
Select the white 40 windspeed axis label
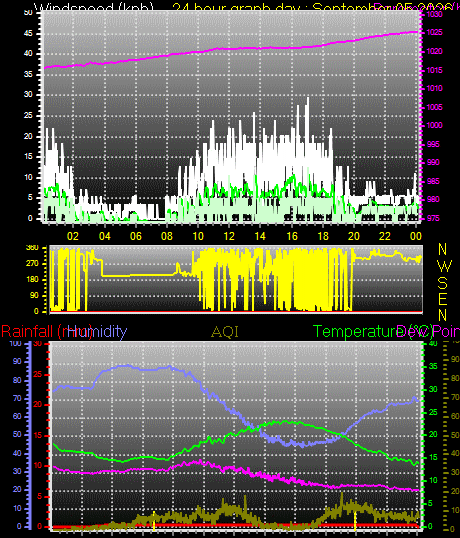(28, 54)
